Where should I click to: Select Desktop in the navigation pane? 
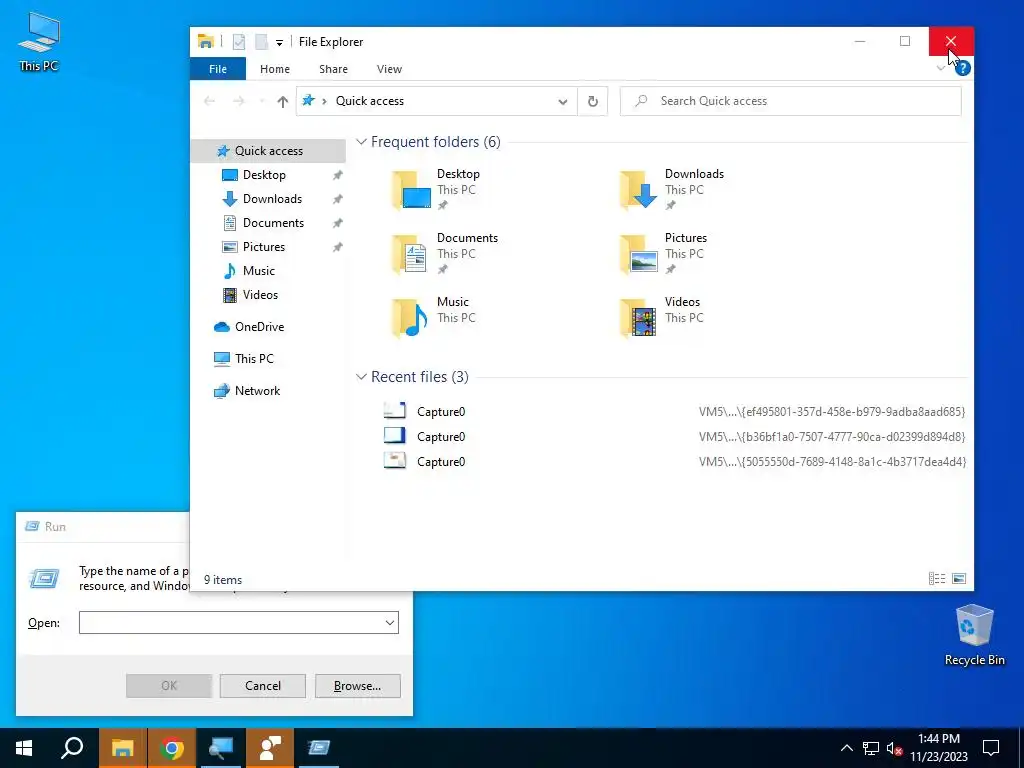[264, 175]
